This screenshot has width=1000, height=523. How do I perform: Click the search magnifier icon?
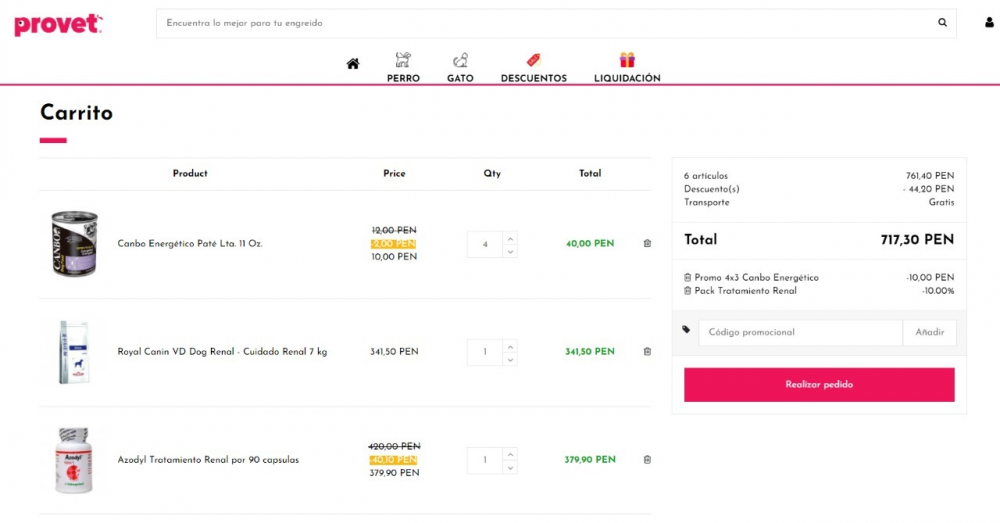pos(942,22)
